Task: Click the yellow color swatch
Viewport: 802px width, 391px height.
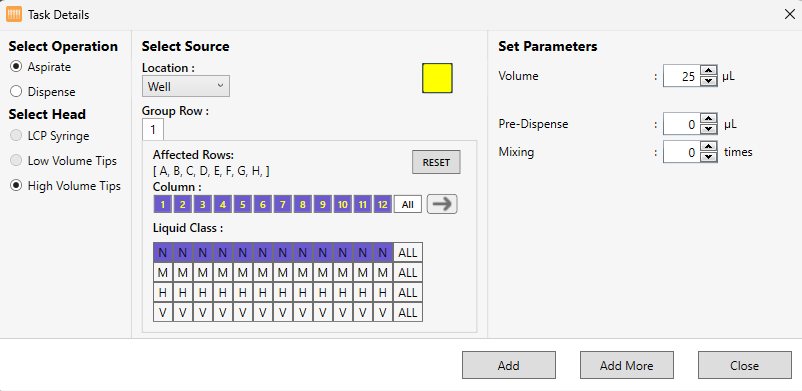Action: (x=437, y=78)
